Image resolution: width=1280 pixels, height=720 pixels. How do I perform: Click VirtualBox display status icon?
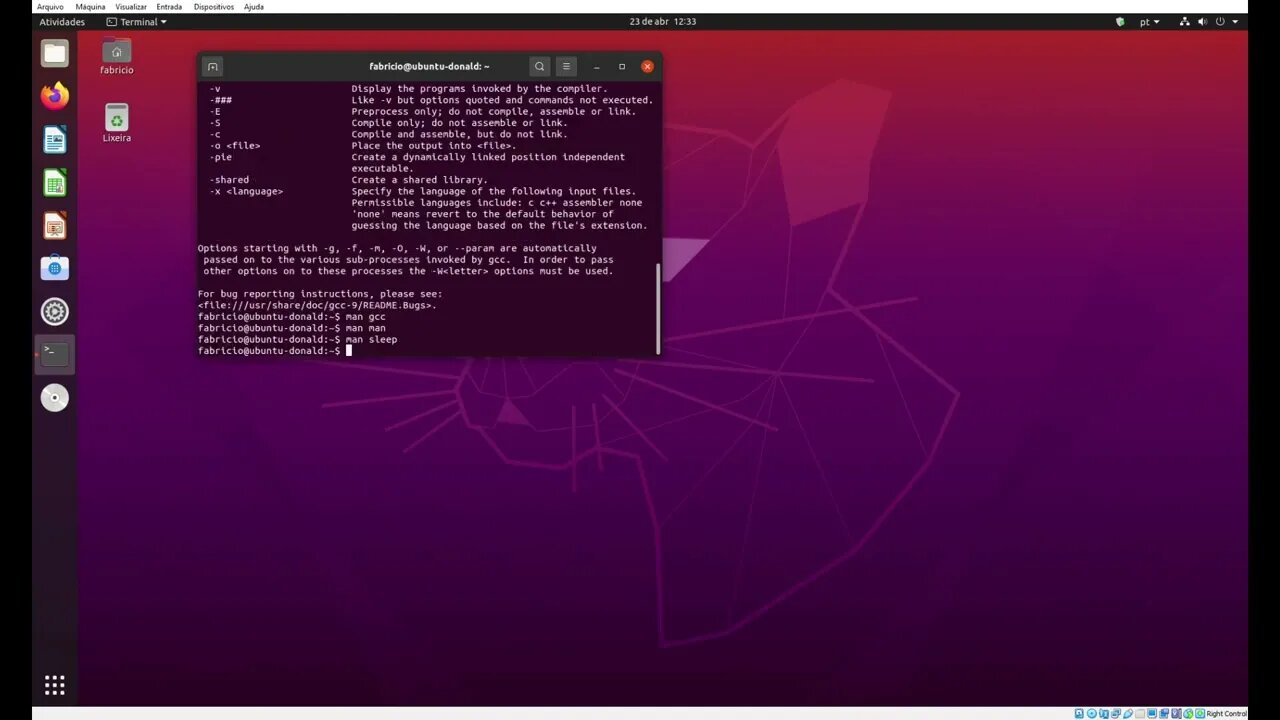(1152, 713)
